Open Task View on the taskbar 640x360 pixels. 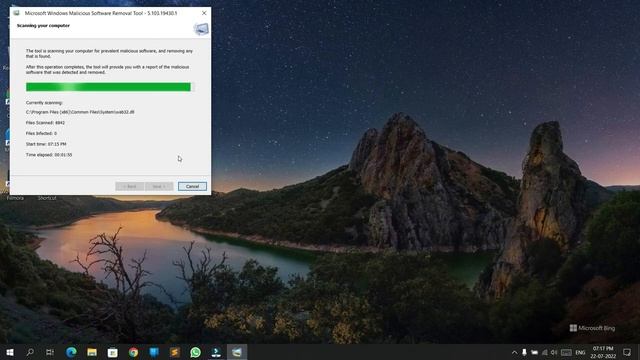pos(50,352)
